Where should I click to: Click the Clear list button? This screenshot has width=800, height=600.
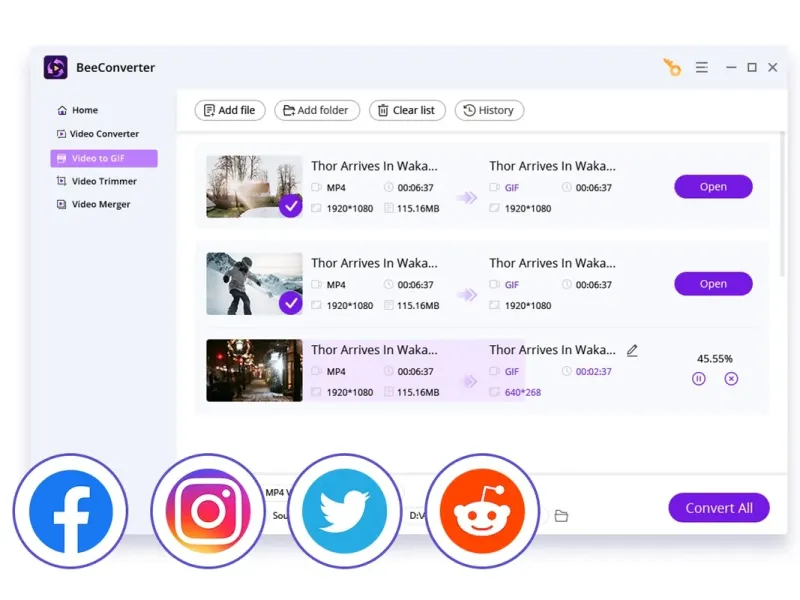[407, 110]
